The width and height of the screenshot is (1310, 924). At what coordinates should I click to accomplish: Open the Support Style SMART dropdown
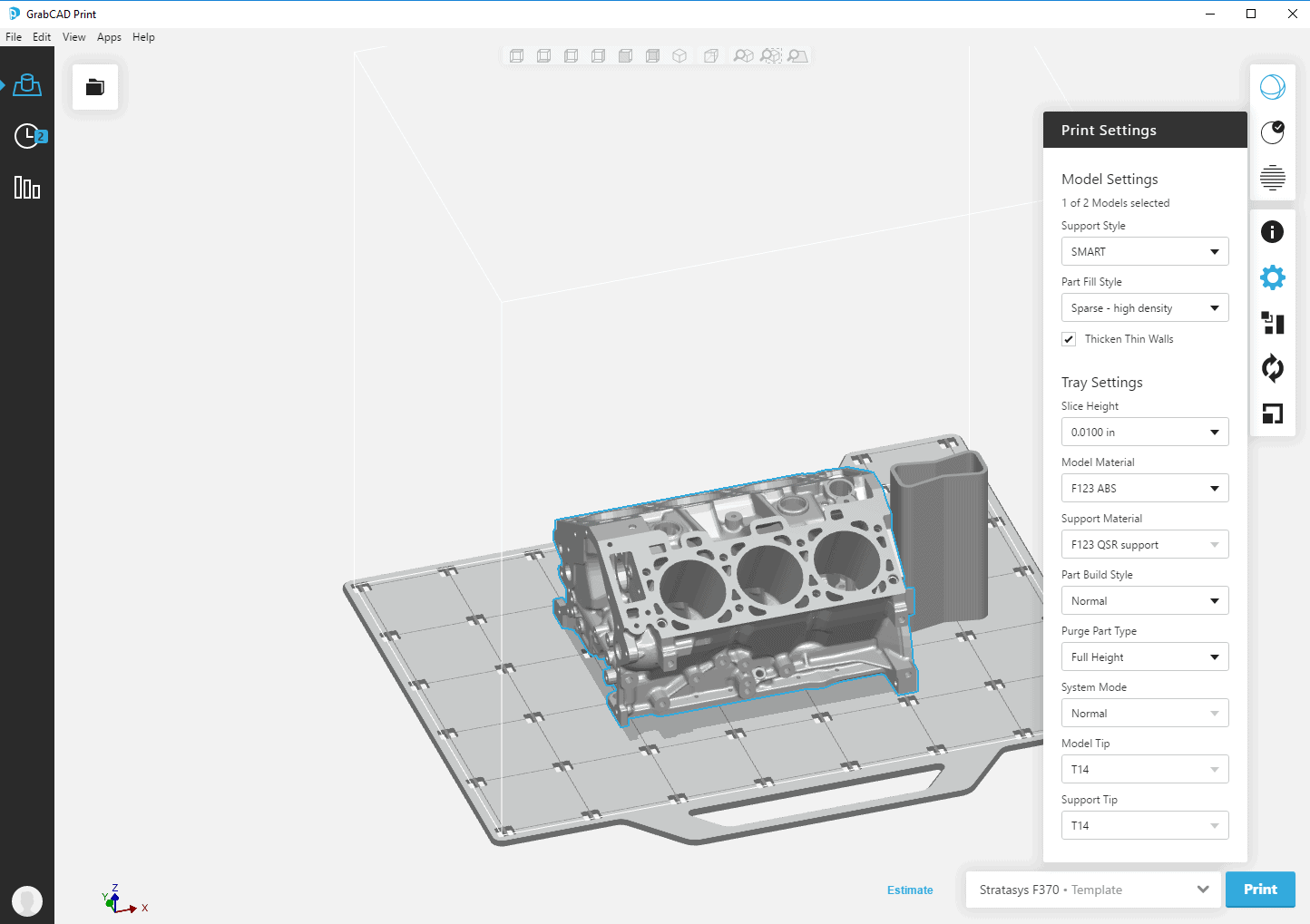point(1145,251)
